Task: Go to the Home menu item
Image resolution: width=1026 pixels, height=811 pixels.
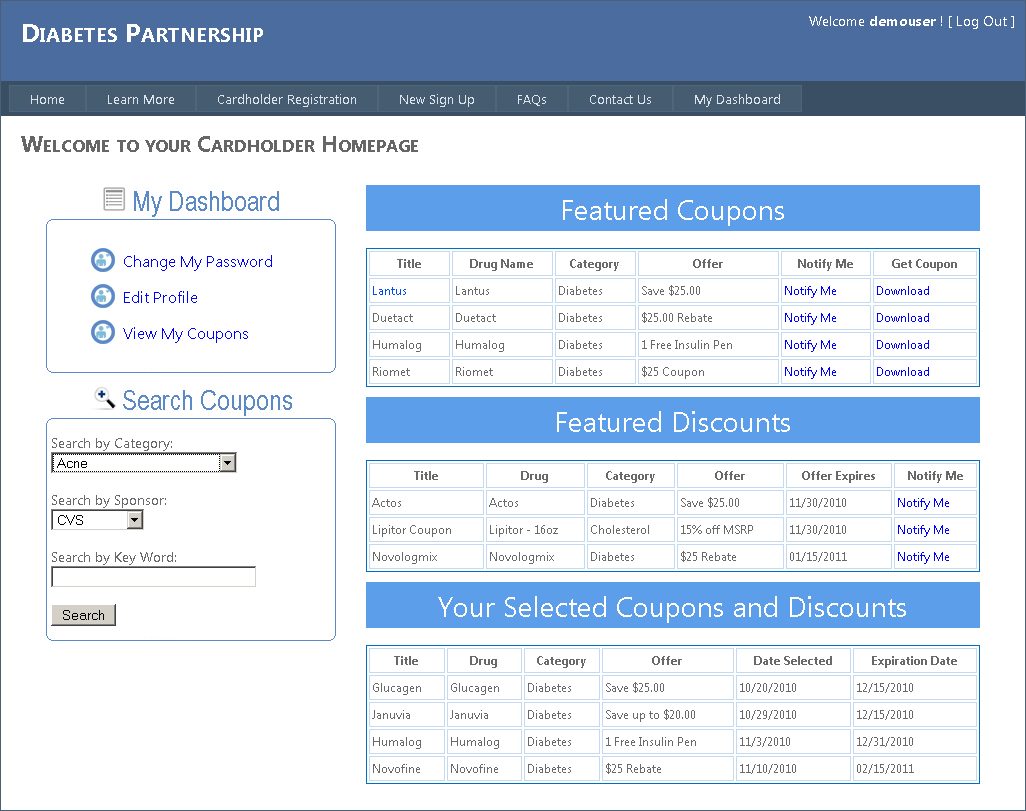Action: tap(47, 99)
